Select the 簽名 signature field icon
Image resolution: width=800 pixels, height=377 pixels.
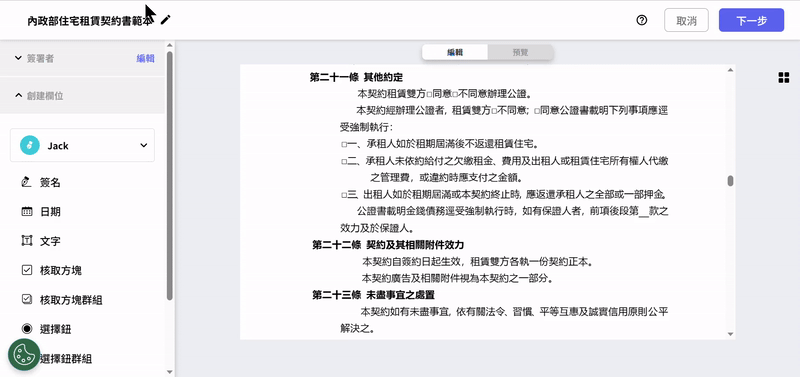[x=27, y=182]
